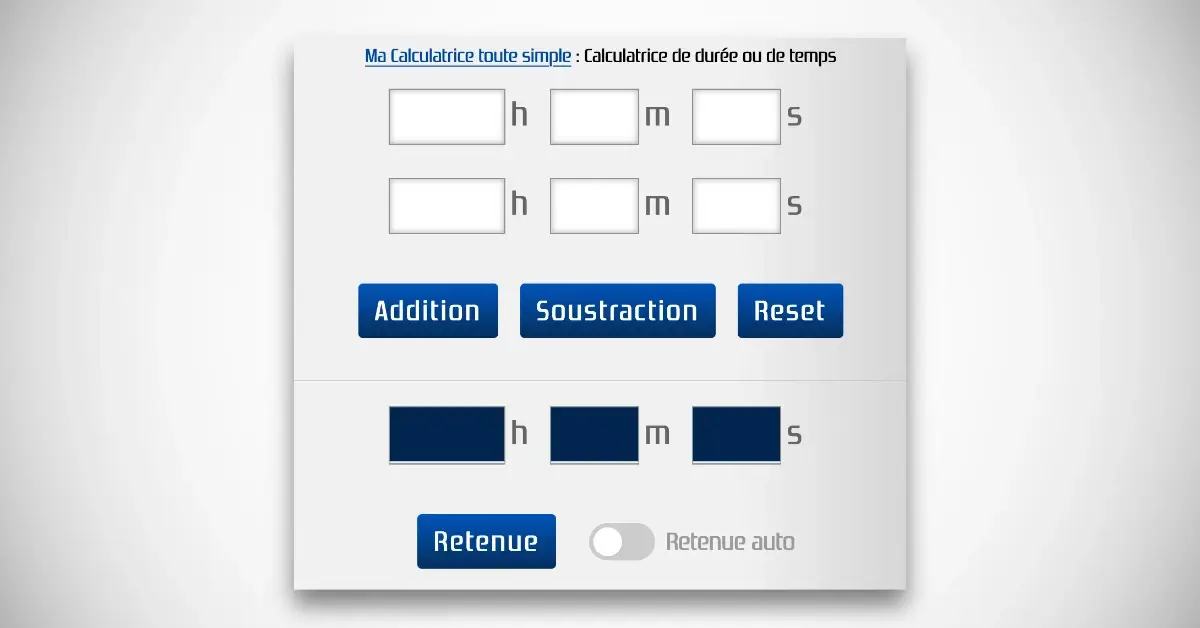This screenshot has height=628, width=1200.
Task: Click the dark blue result seconds box
Action: click(x=736, y=434)
